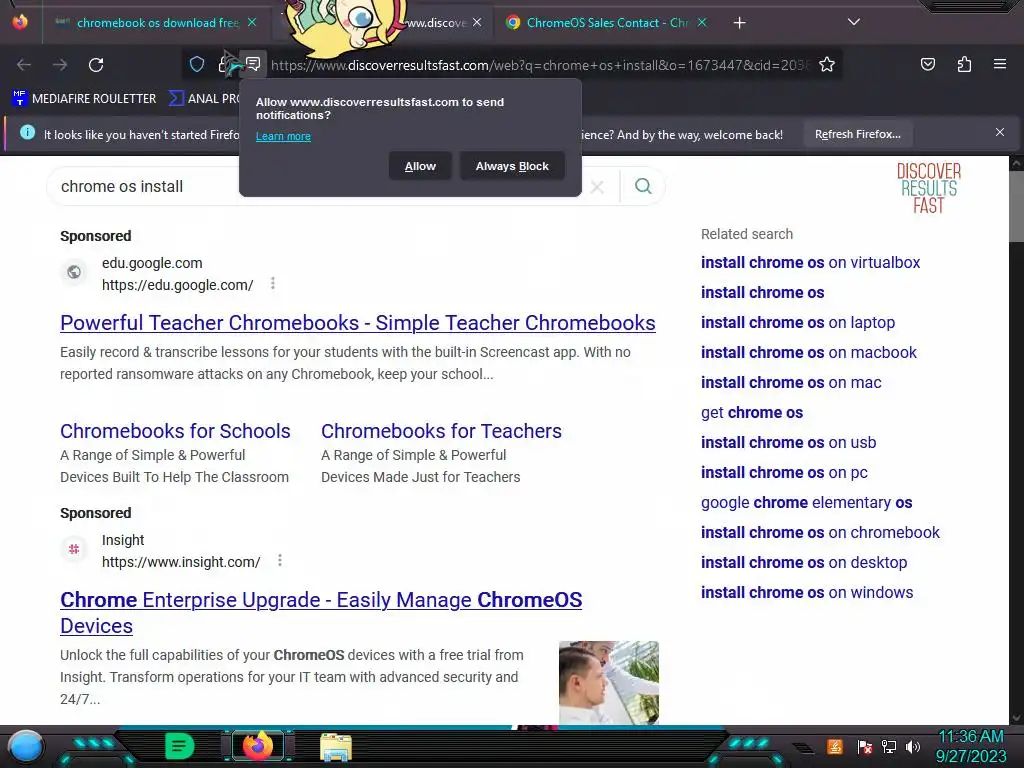Switch to chromebook os download free tab

(157, 23)
